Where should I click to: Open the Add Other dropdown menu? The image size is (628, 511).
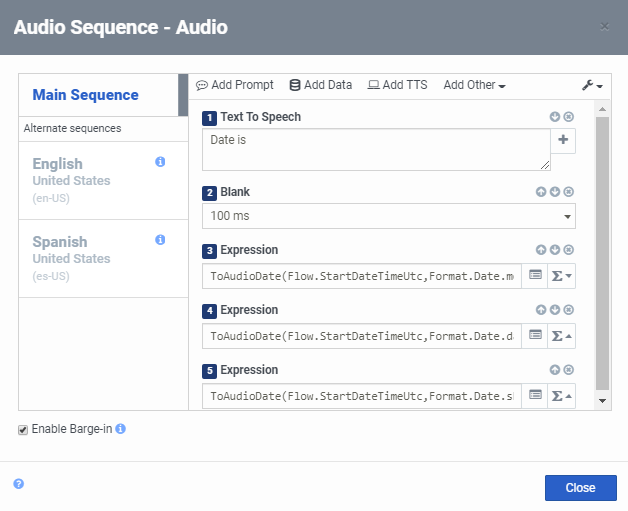pos(474,85)
